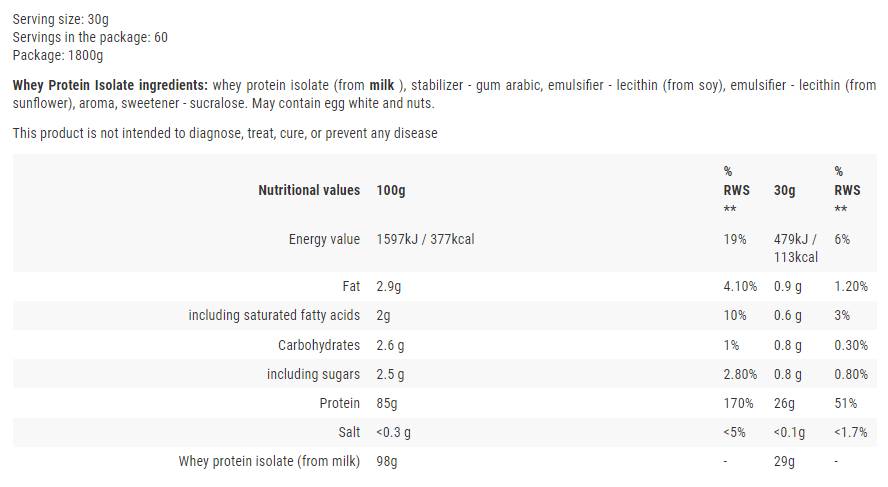Click the 'Servings in the package: 60' line
This screenshot has height=487, width=888.
click(90, 38)
